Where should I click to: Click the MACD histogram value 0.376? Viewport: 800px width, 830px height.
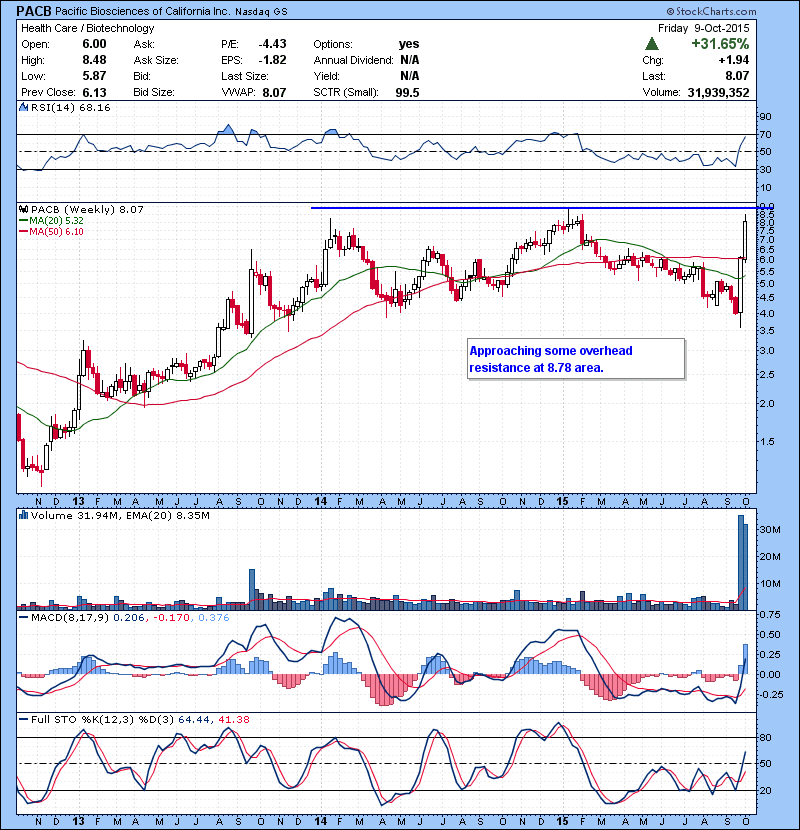[x=214, y=617]
